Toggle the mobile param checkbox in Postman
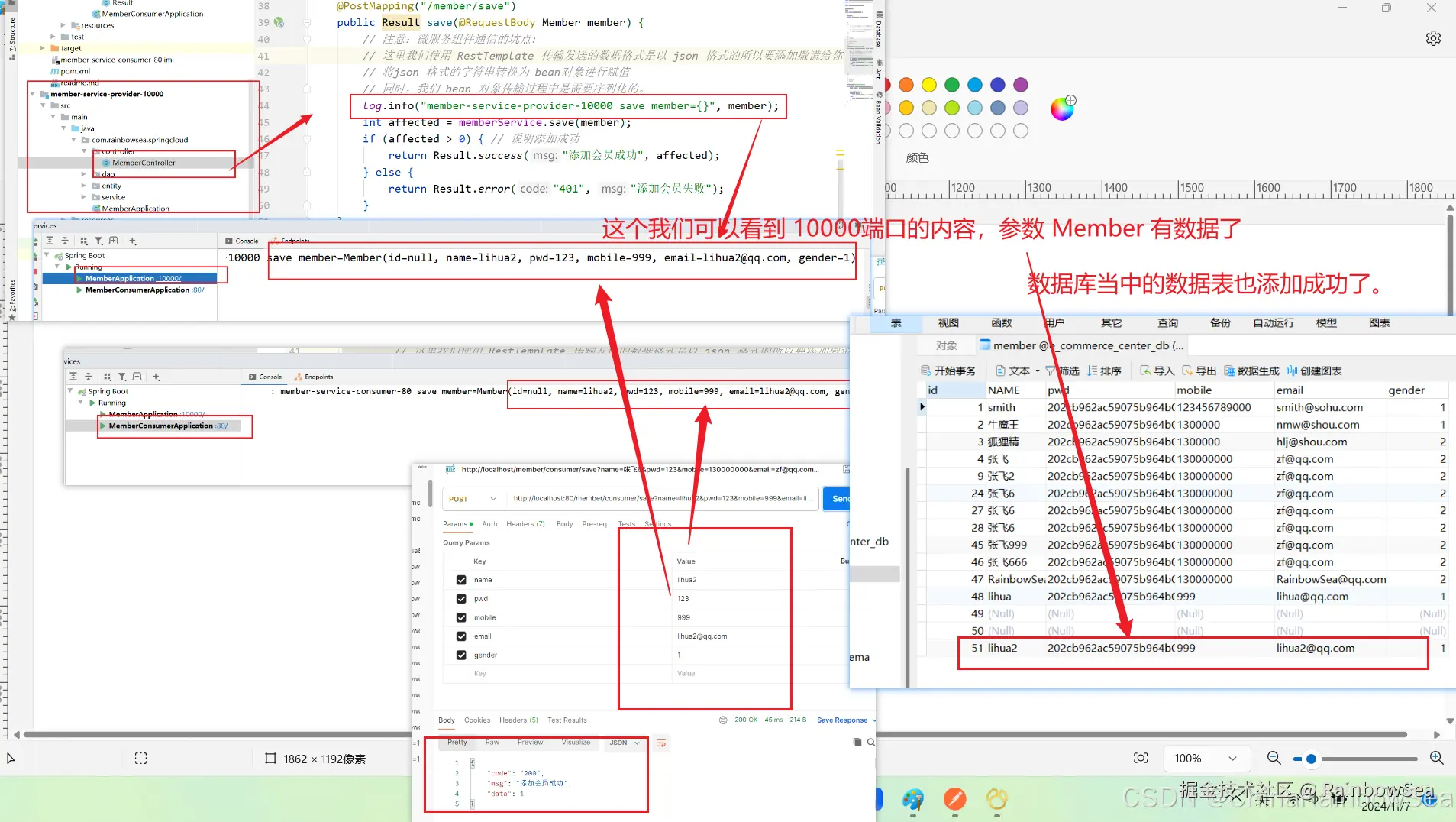Screen dimensions: 1456x822 [461, 617]
